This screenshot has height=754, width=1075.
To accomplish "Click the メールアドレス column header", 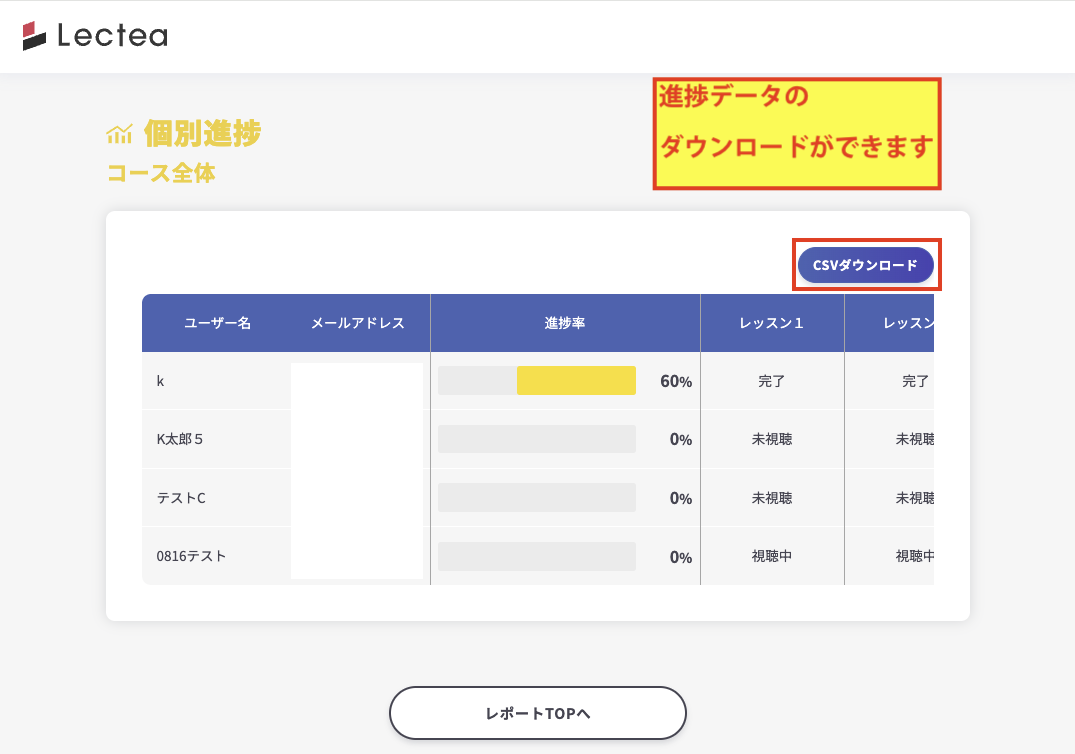I will click(357, 323).
